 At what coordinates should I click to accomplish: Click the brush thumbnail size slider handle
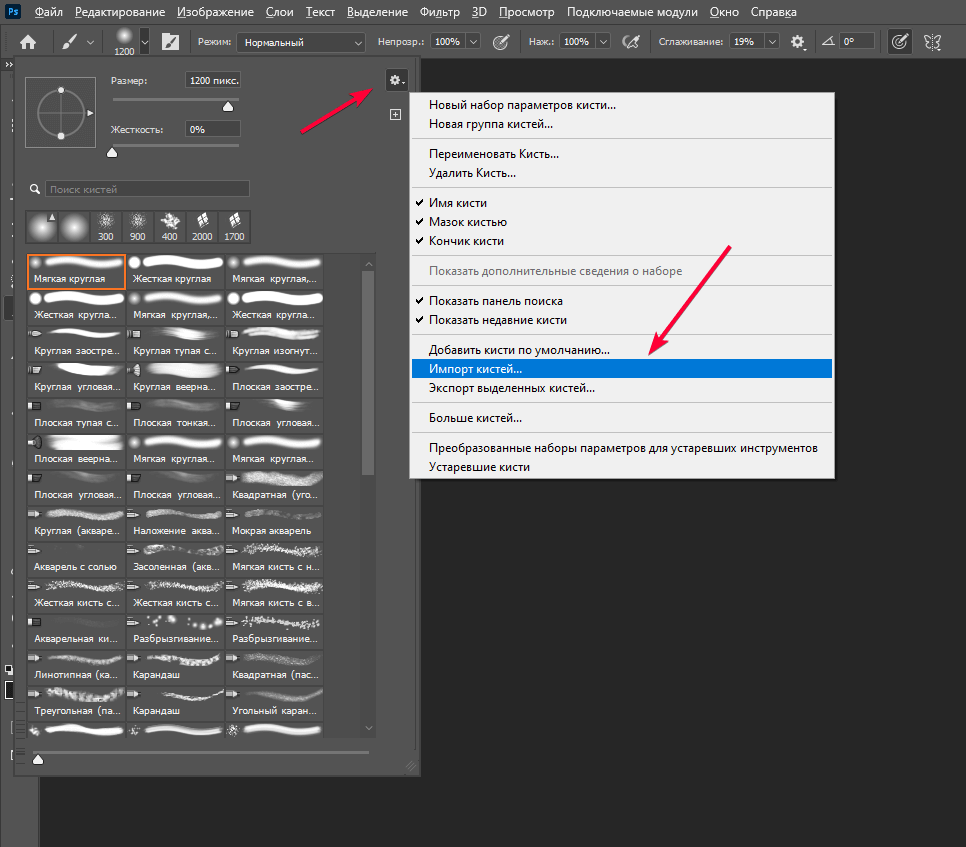(x=38, y=759)
